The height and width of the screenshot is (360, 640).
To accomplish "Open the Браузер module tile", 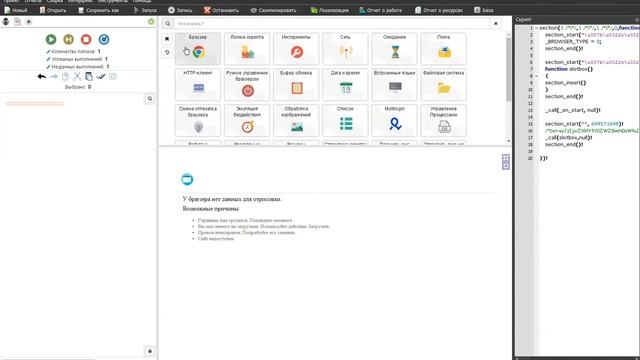I will point(198,49).
